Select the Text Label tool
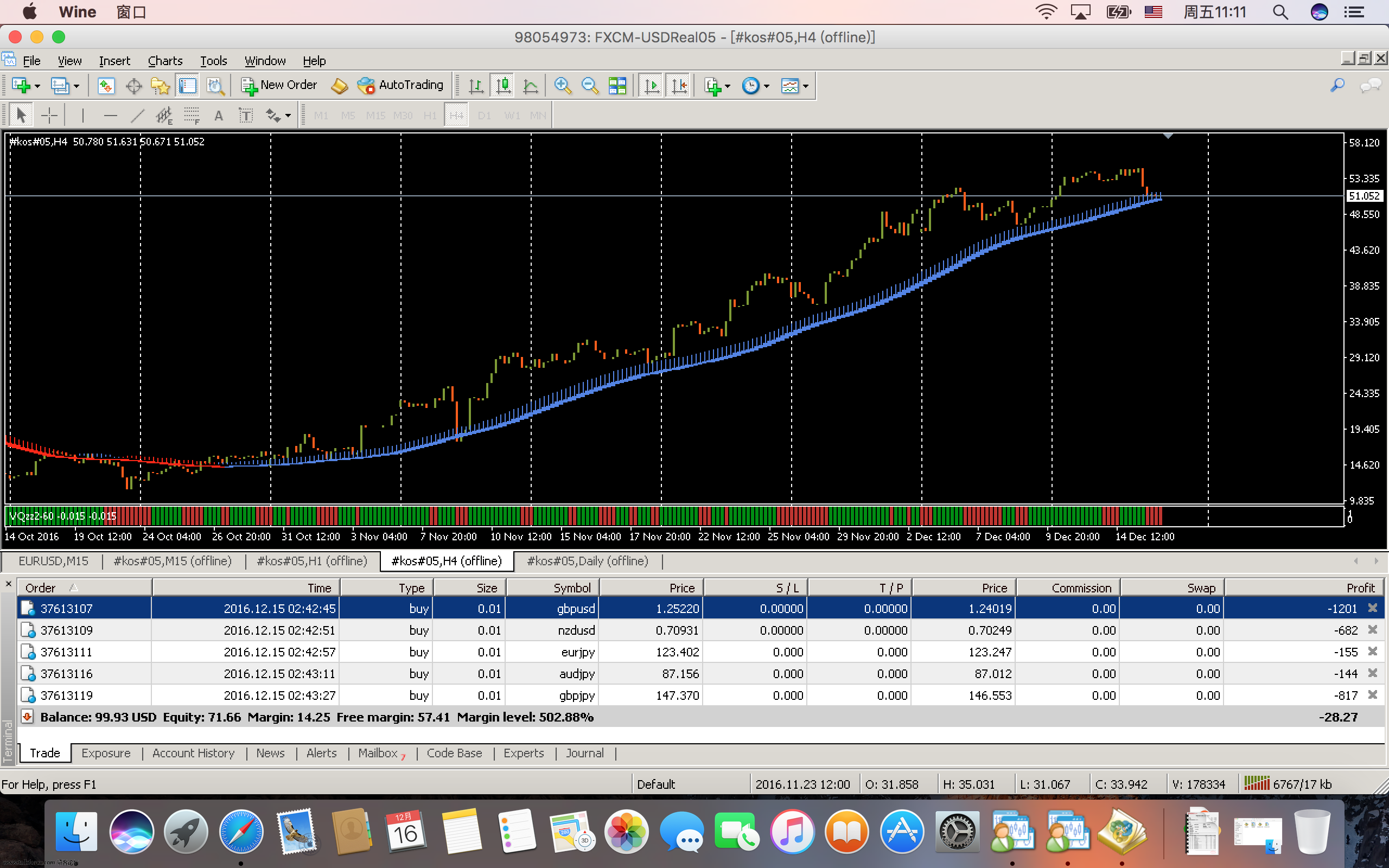Image resolution: width=1389 pixels, height=868 pixels. pyautogui.click(x=246, y=116)
